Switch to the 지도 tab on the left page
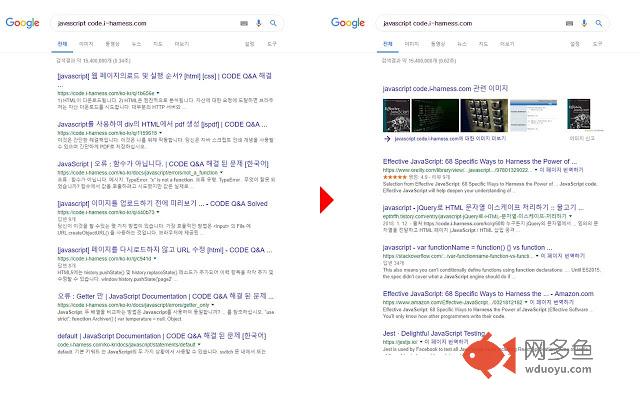This screenshot has height=400, width=640. point(158,44)
